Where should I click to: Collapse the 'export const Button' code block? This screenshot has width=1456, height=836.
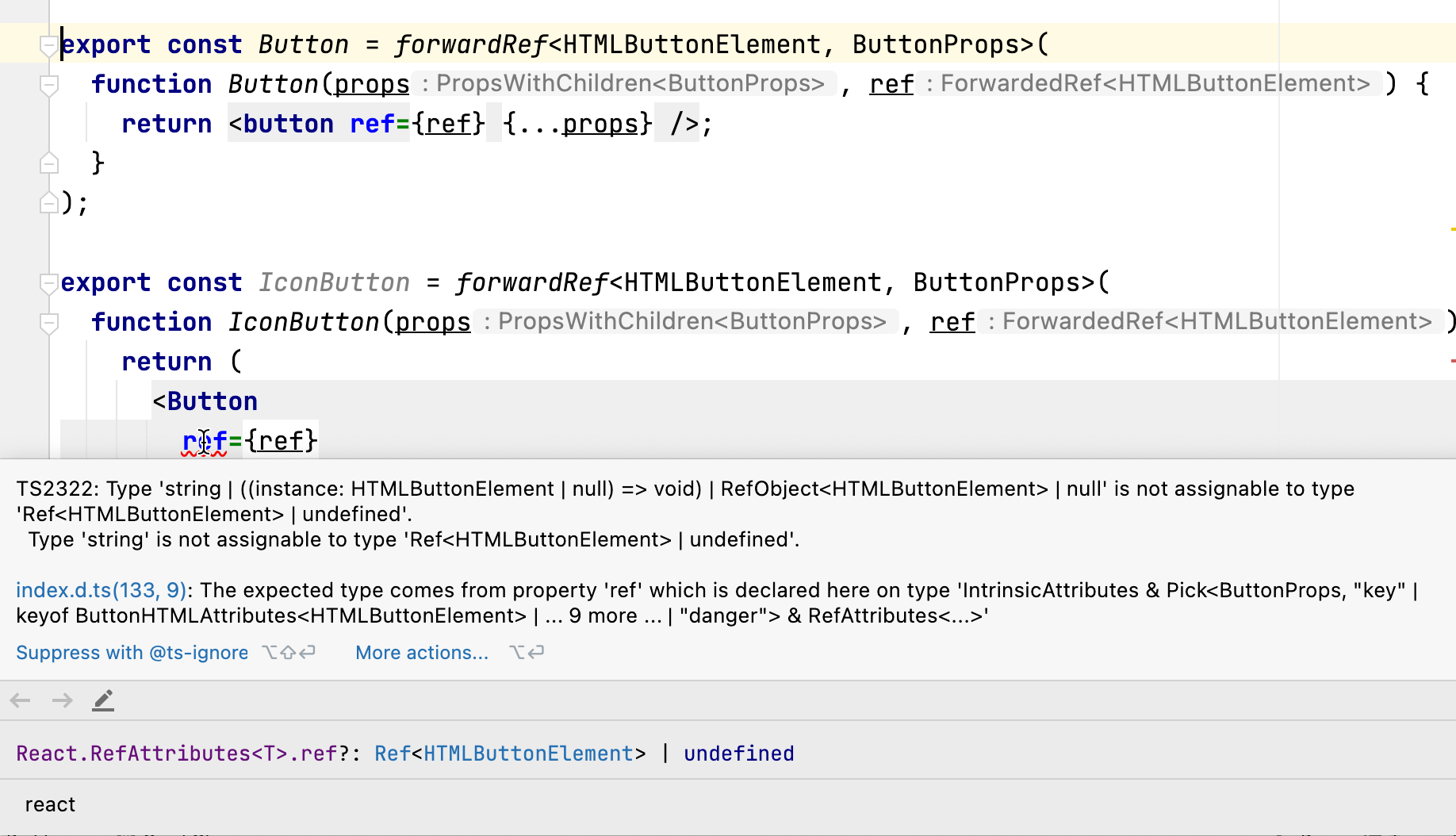point(48,44)
